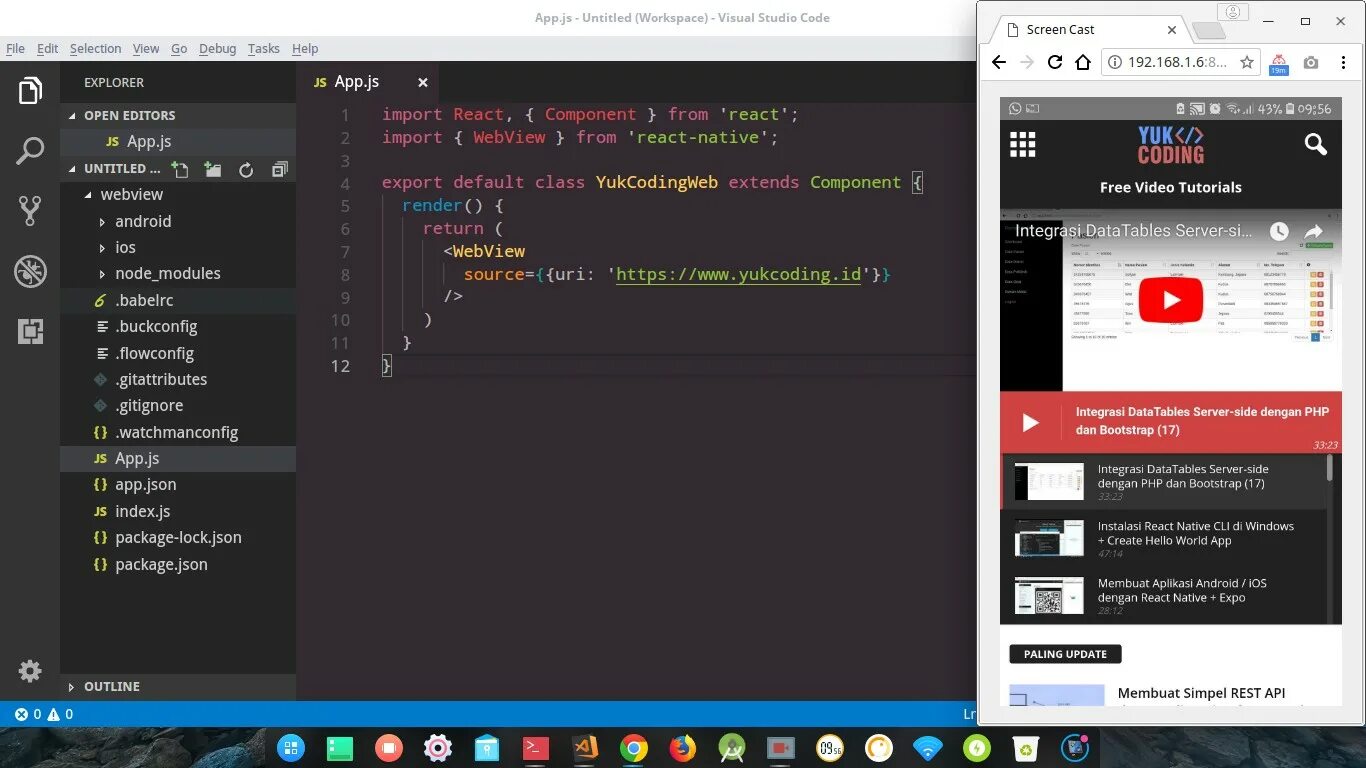Click errors and warnings count in status bar
This screenshot has height=768, width=1366.
(x=44, y=714)
